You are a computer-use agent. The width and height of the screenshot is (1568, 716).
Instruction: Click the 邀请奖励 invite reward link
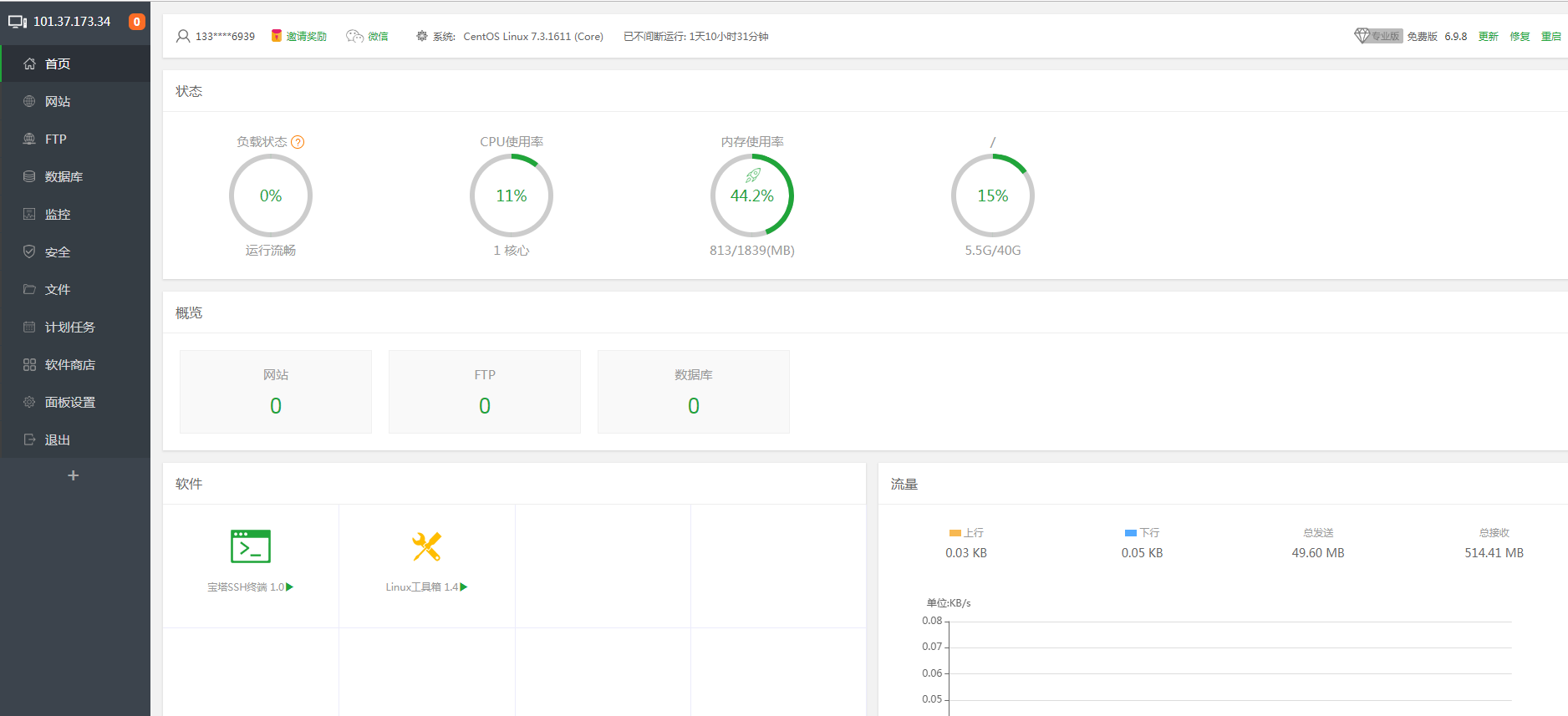299,36
